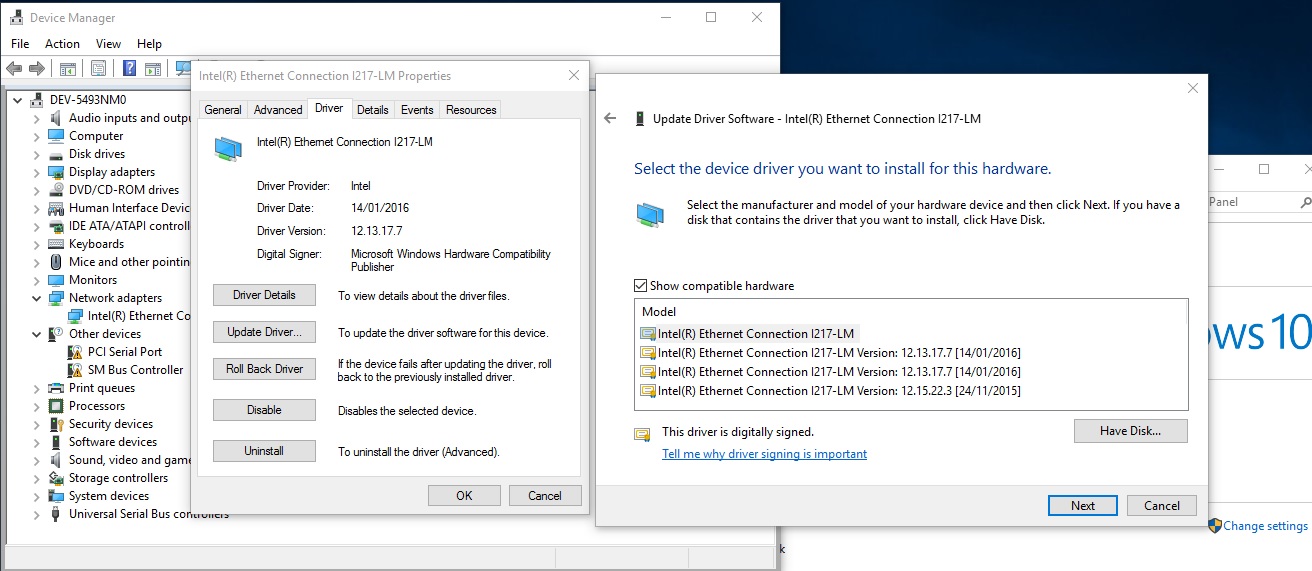Click the digitally signed certificate icon
1312x571 pixels.
(642, 434)
